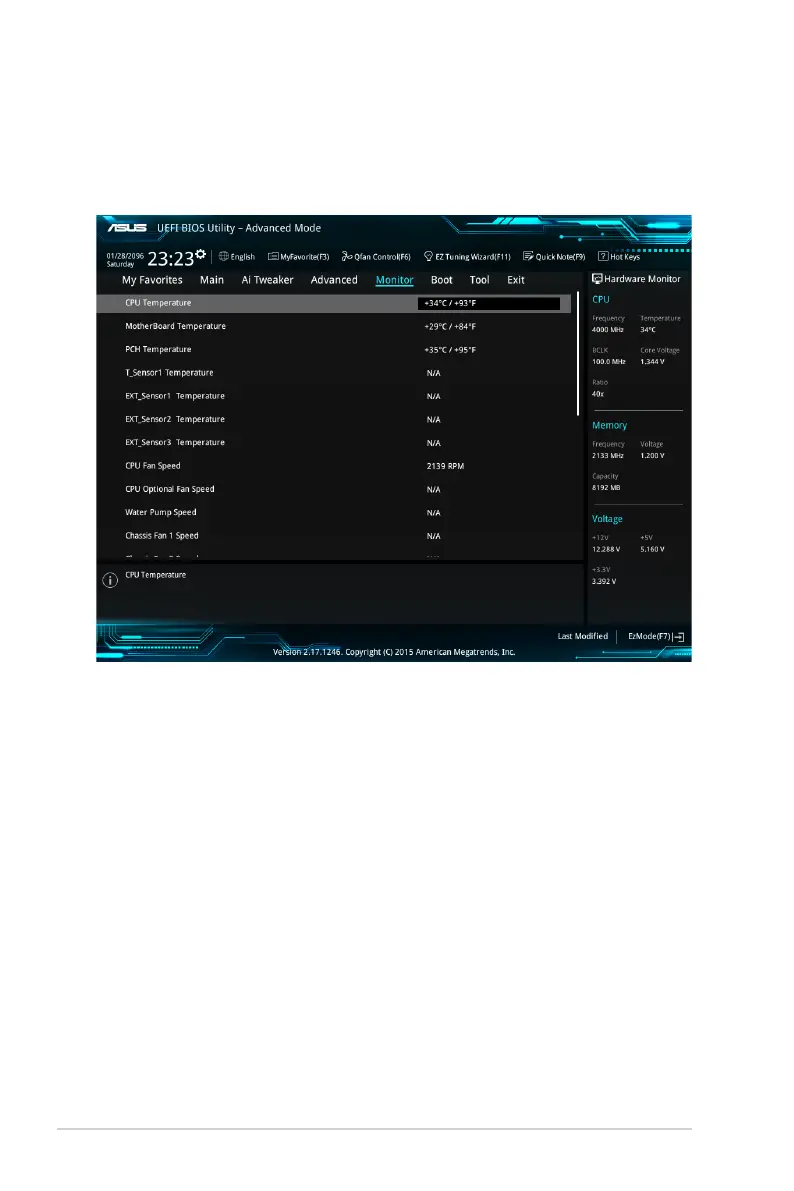Viewport: 794px width, 1191px height.
Task: Click the info icon in the help pane
Action: click(110, 580)
